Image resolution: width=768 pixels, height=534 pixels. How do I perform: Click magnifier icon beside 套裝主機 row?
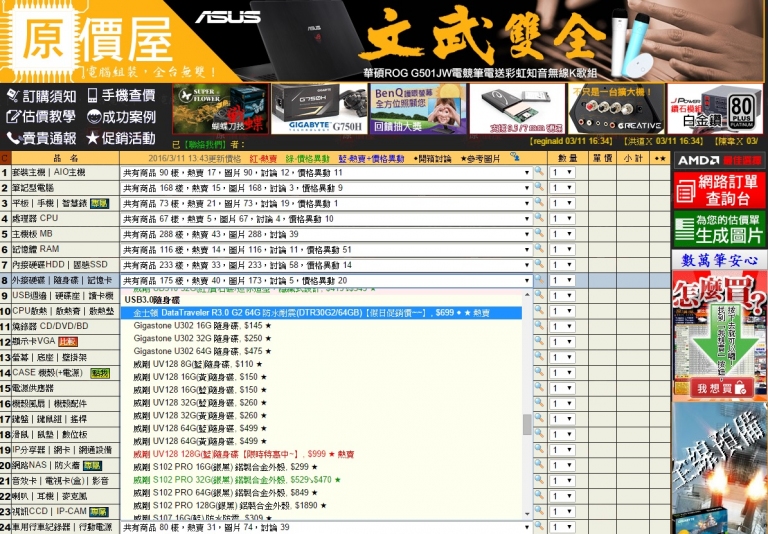click(x=539, y=171)
